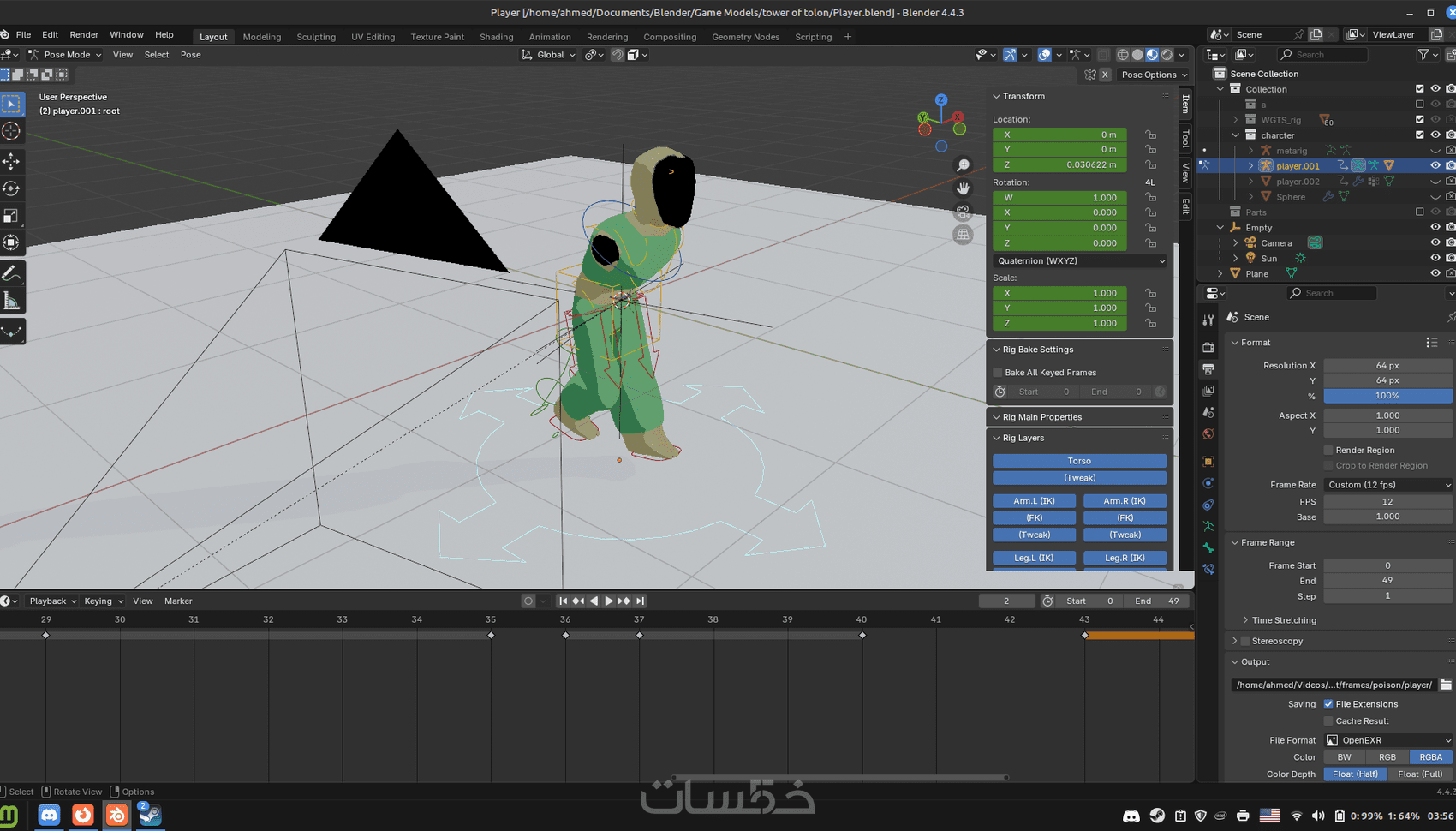Click the resolution percentage slider
This screenshot has width=1456, height=831.
pyautogui.click(x=1387, y=396)
